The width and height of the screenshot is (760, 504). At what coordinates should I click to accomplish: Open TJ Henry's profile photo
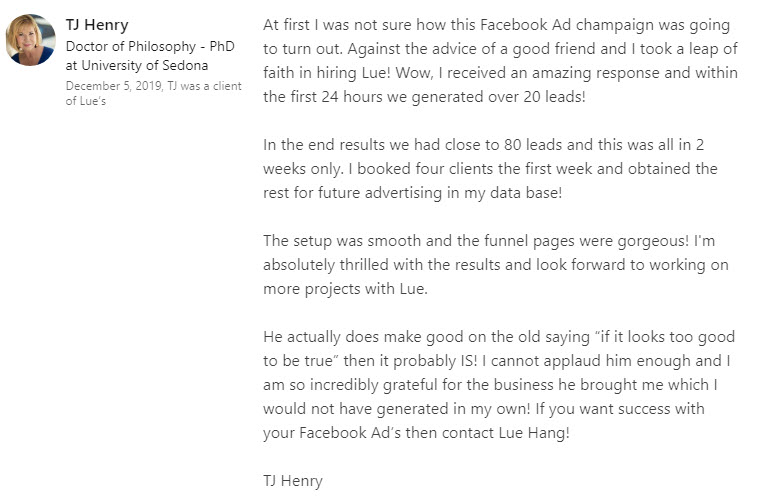(31, 39)
